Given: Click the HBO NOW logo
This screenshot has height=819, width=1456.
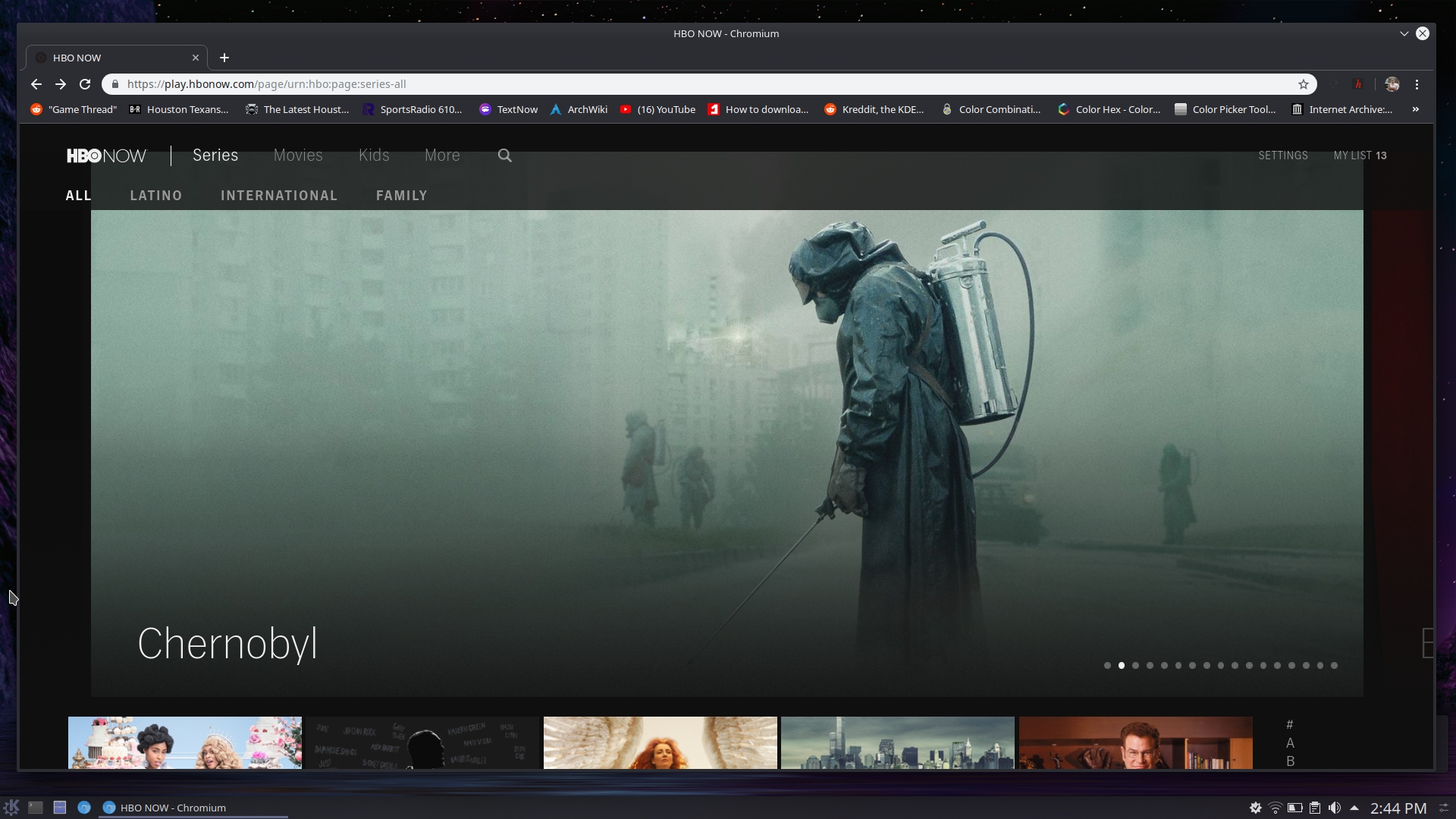Looking at the screenshot, I should 106,155.
